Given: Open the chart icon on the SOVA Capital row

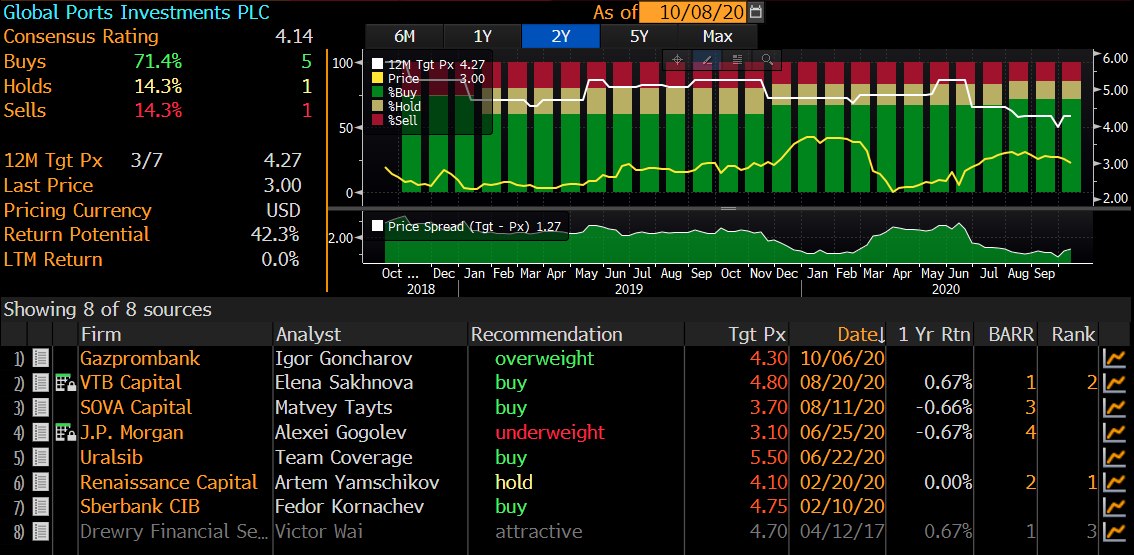Looking at the screenshot, I should [x=1114, y=407].
